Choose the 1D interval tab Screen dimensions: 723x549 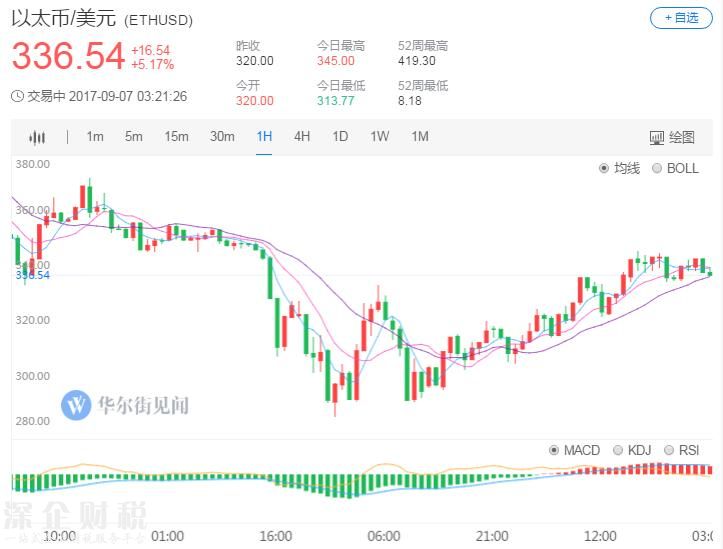point(340,136)
